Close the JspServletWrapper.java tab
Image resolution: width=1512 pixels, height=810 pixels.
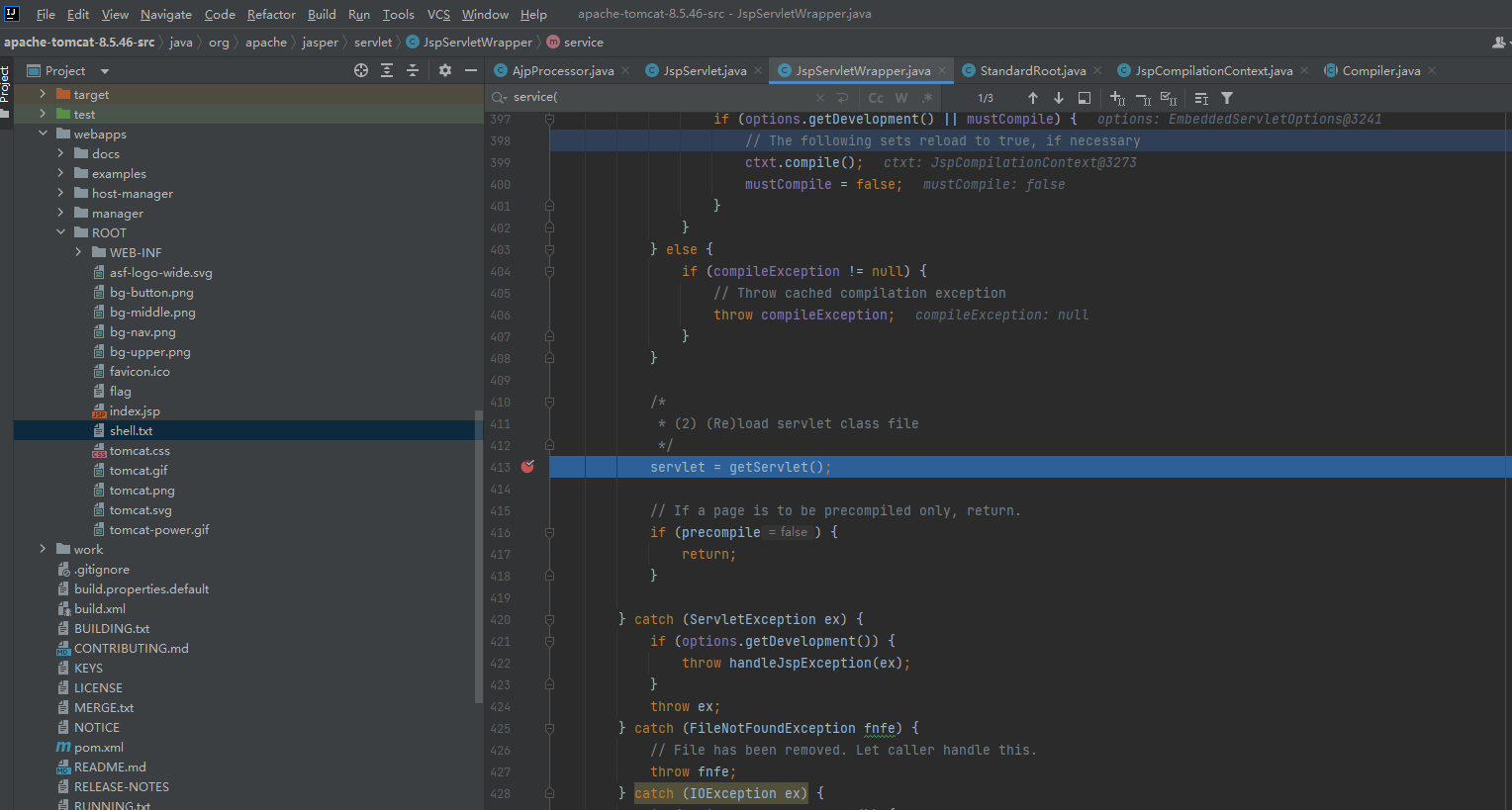[x=942, y=70]
